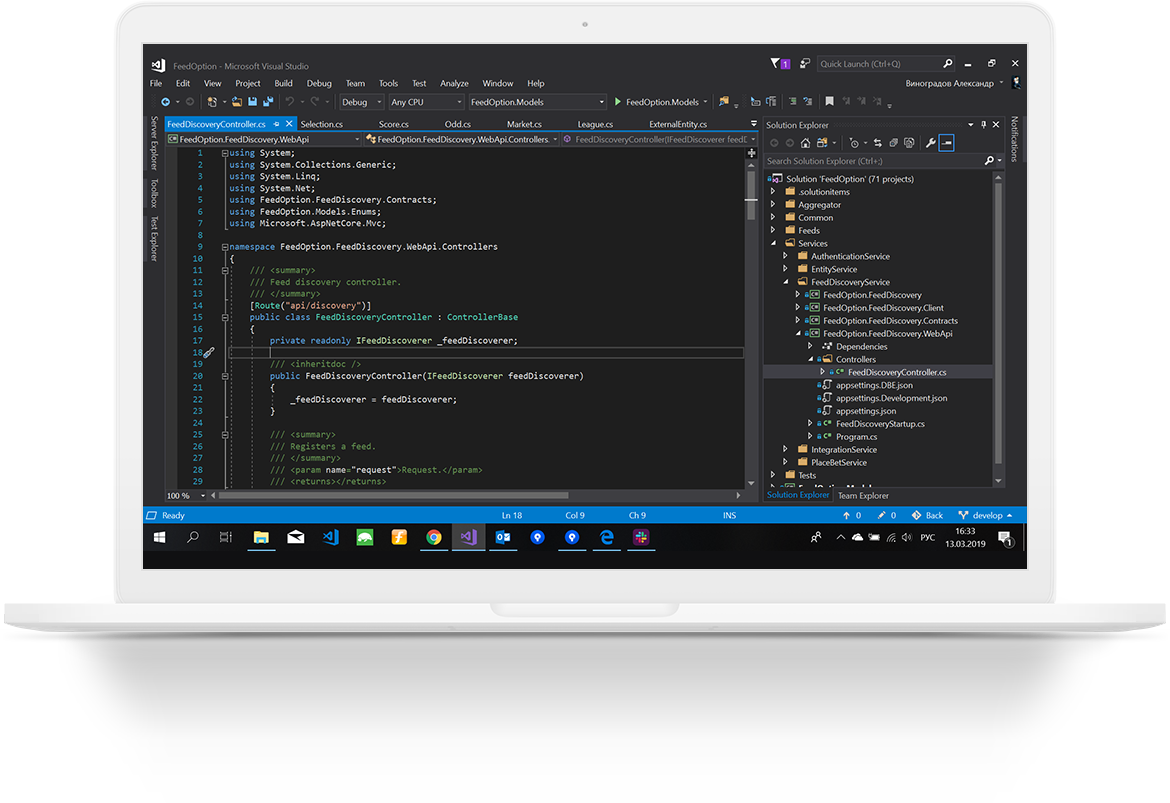Screen dimensions: 1170x803
Task: Open the FeedOption.FeedDiscovery.WebApi project dropdown
Action: (263, 140)
